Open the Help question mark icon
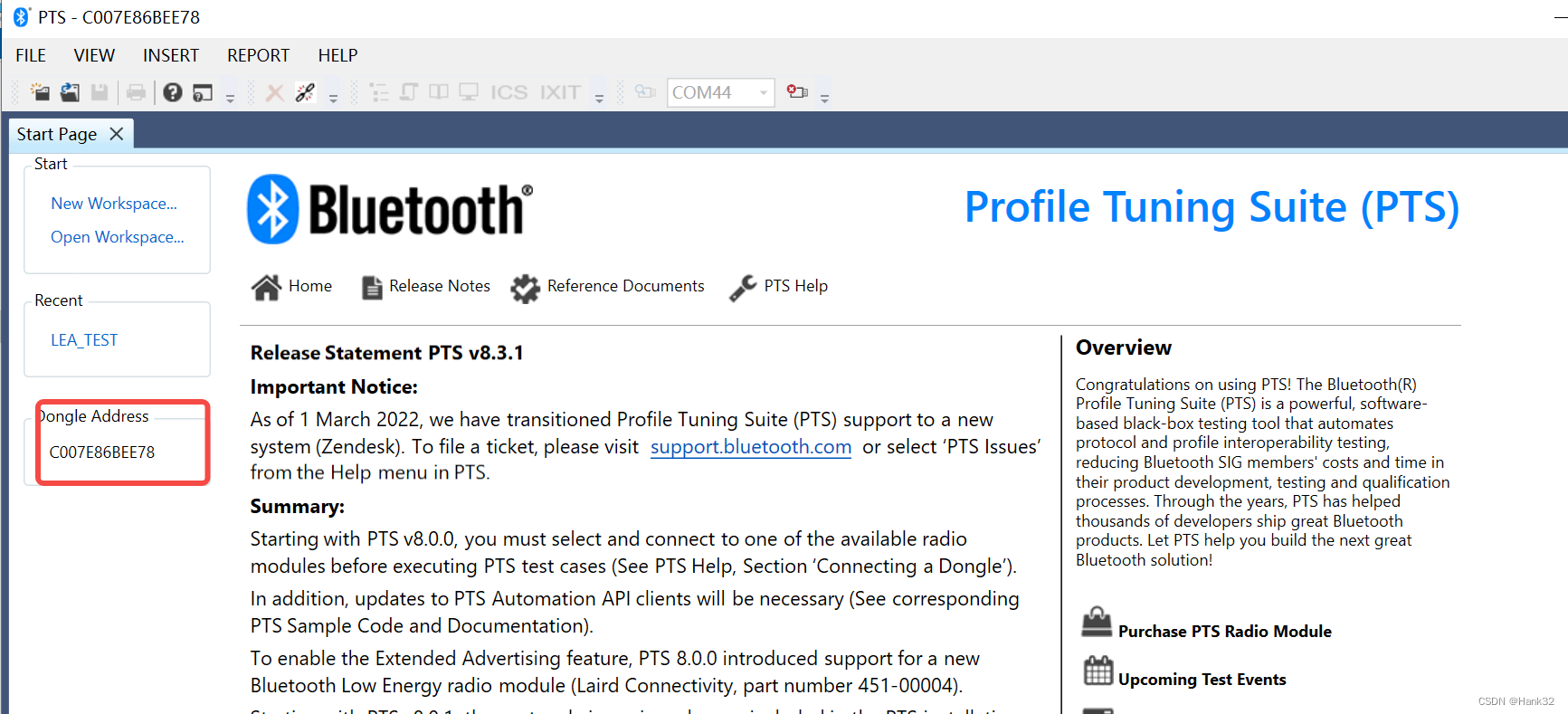Screen dimensions: 1568x714 (173, 92)
